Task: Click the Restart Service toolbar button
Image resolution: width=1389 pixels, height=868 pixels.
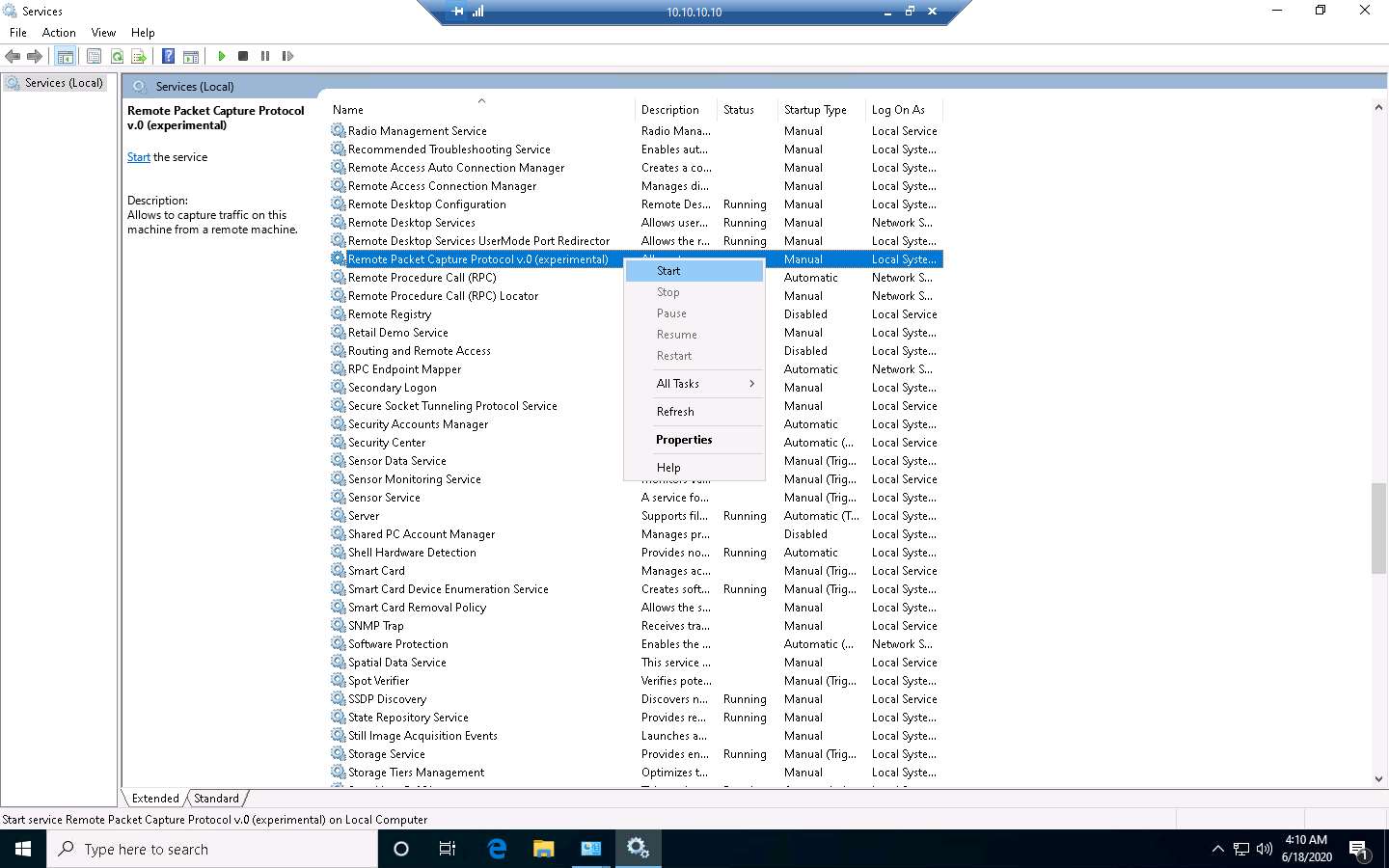Action: (x=287, y=56)
